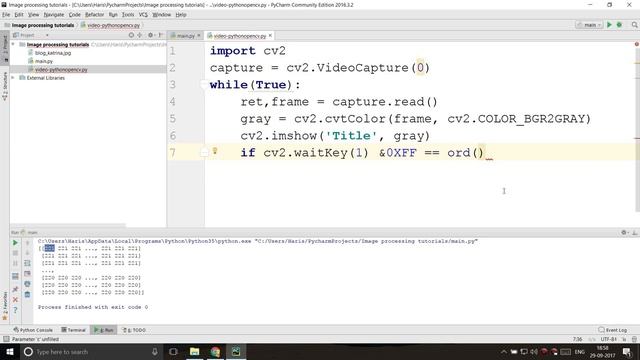Image resolution: width=640 pixels, height=360 pixels.
Task: Open the Help menu
Action: click(x=181, y=15)
